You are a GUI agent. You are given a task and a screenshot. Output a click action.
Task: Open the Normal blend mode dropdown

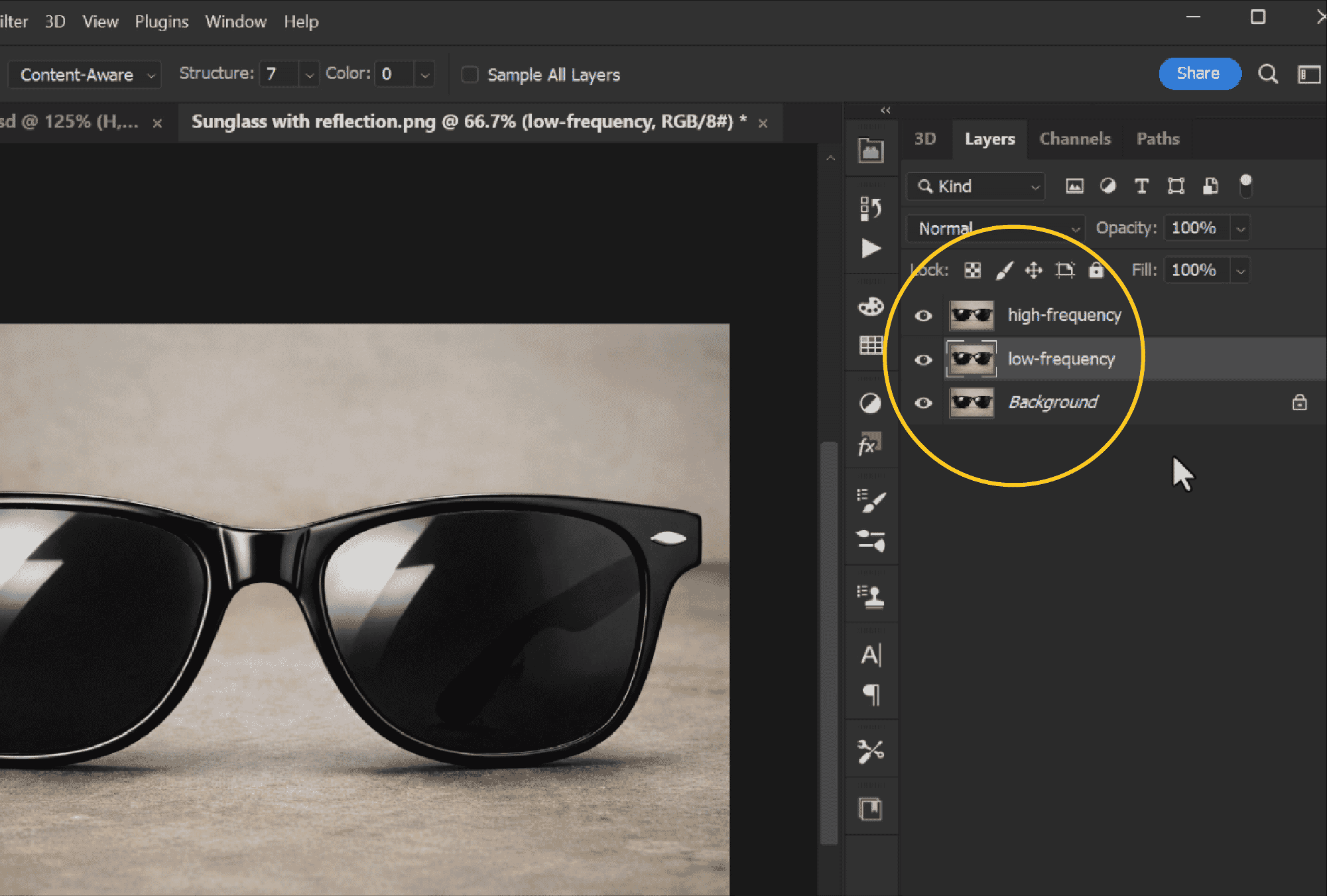pyautogui.click(x=995, y=229)
